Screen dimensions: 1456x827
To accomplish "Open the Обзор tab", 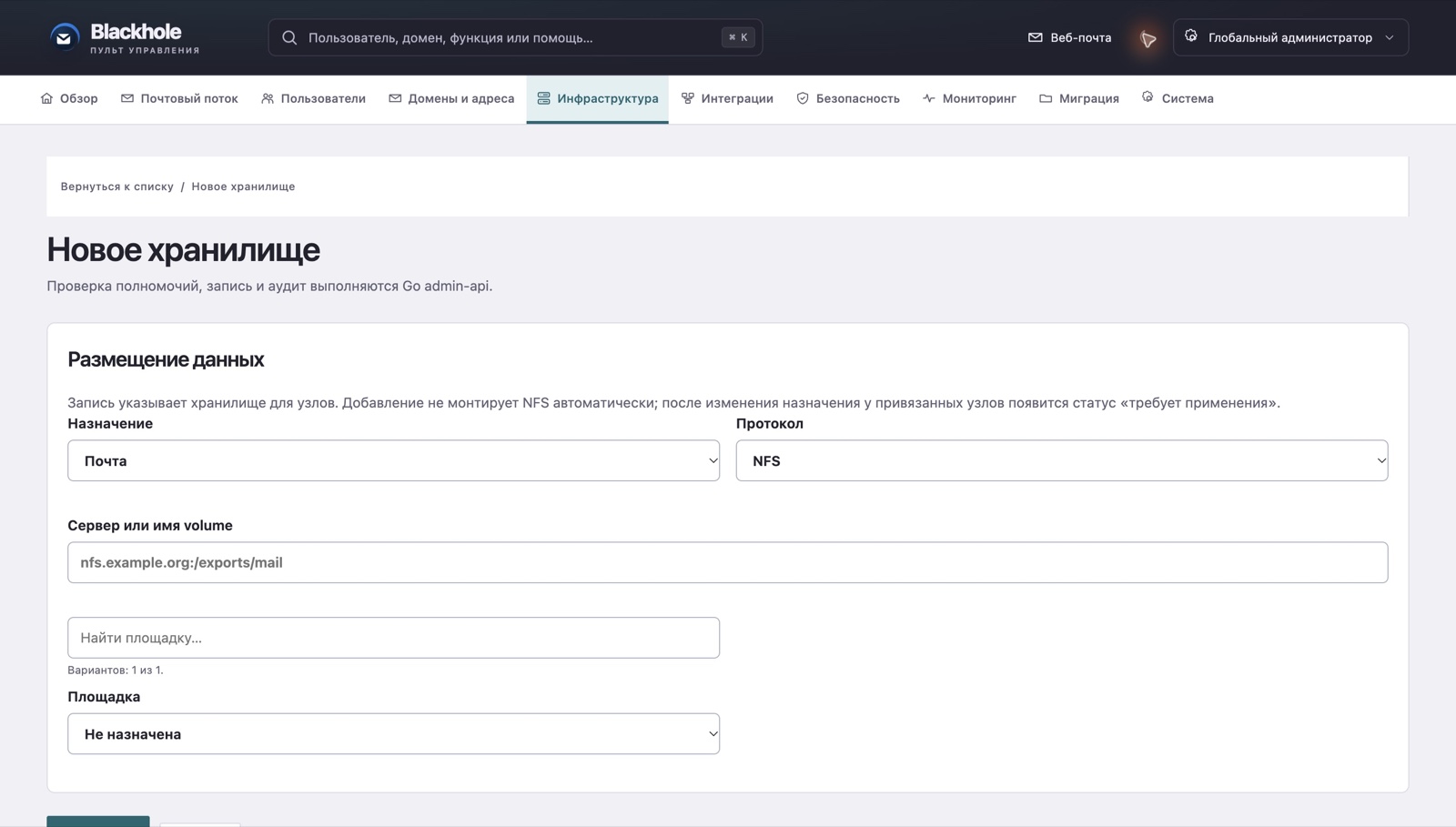I will 69,98.
